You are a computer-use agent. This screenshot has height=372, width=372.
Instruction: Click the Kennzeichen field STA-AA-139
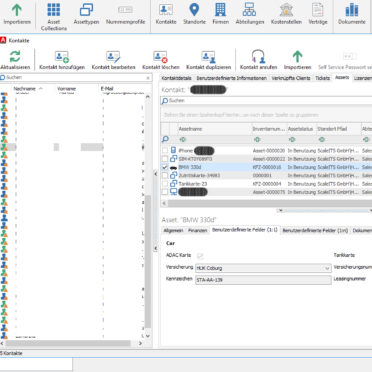[263, 280]
